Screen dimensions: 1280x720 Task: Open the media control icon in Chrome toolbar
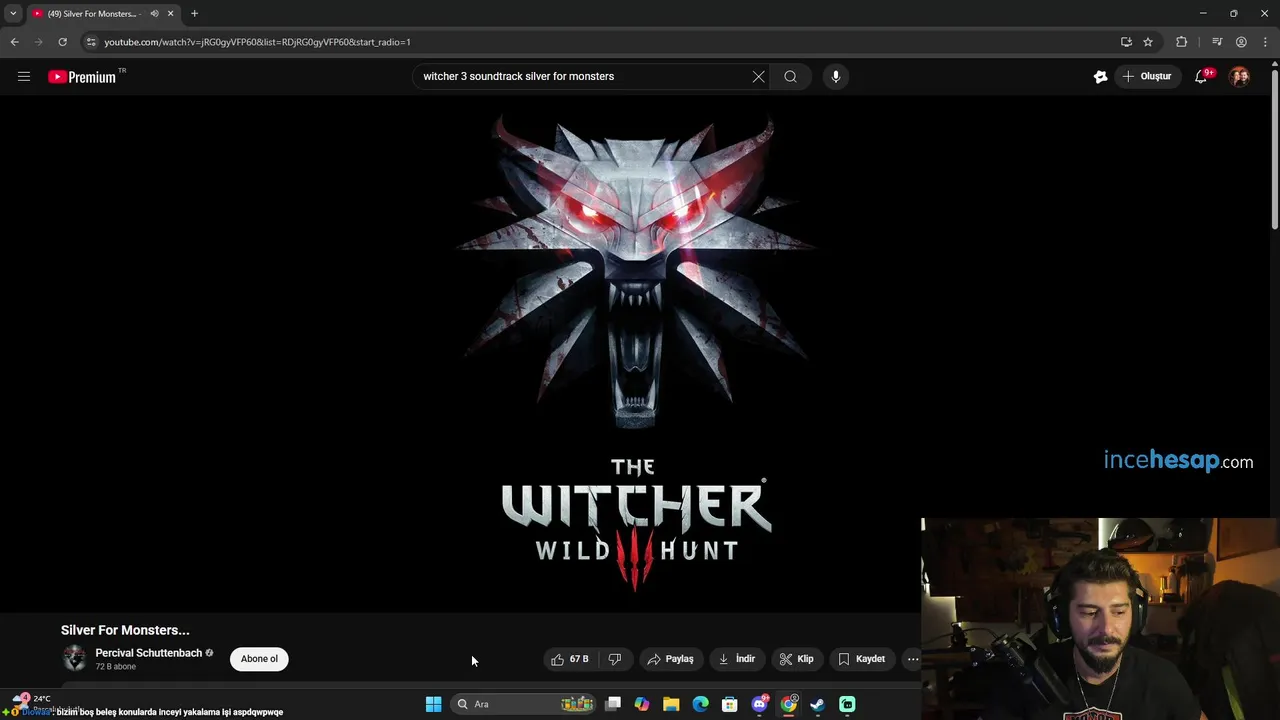tap(1217, 42)
